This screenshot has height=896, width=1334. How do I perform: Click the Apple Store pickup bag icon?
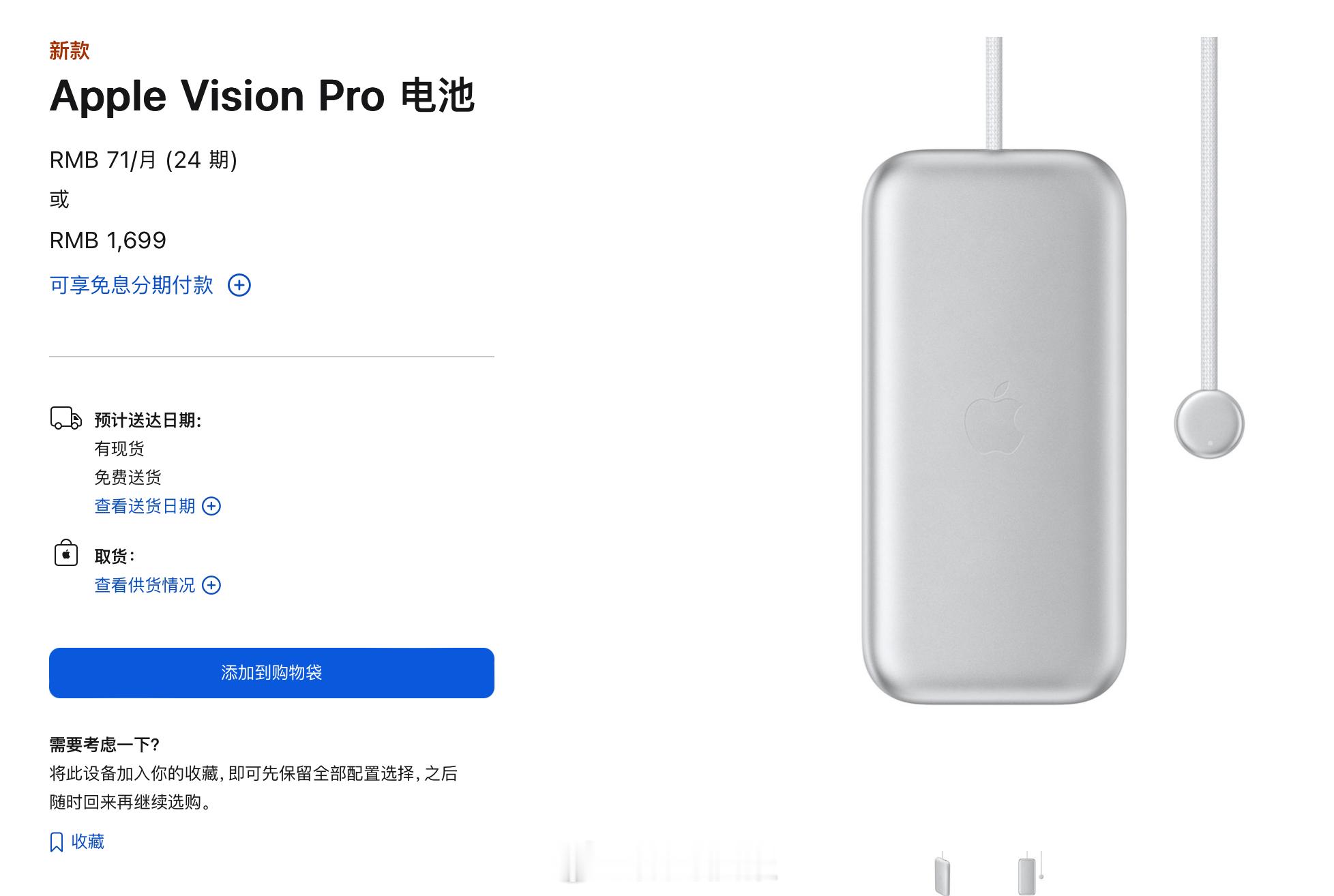(x=66, y=553)
